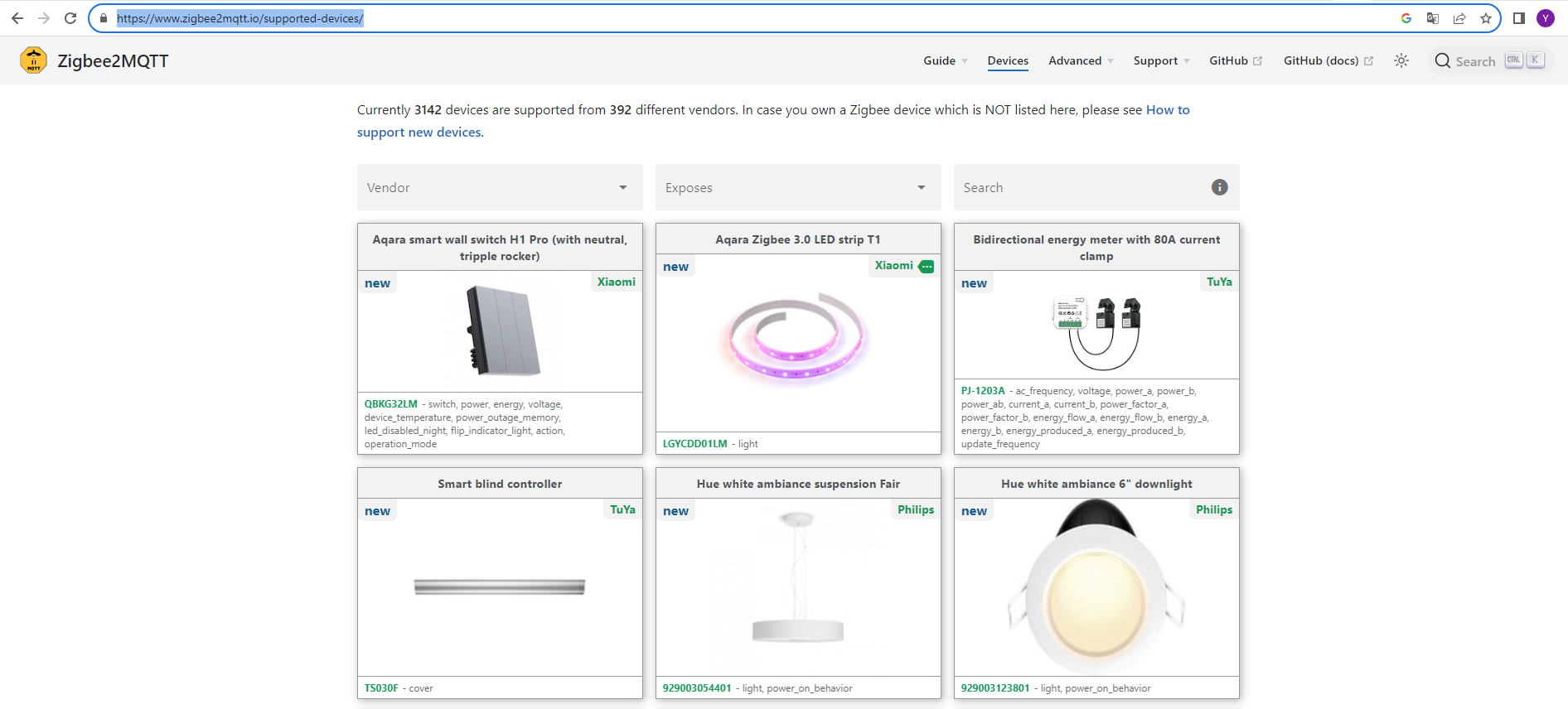This screenshot has height=709, width=1568.
Task: Open the Vendor filter dropdown
Action: coord(500,187)
